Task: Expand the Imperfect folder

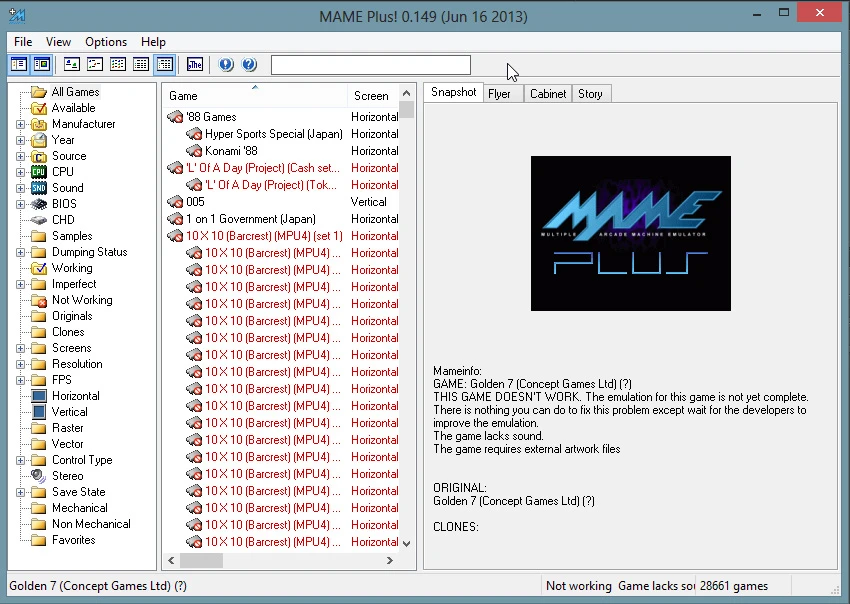Action: coord(21,284)
